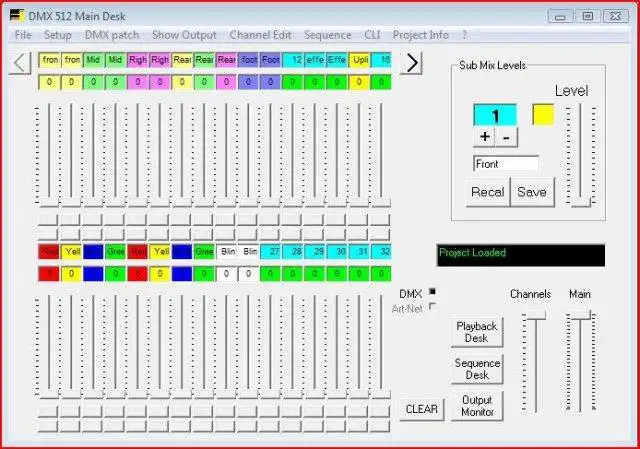
Task: Open the Playback Desk
Action: tap(477, 332)
